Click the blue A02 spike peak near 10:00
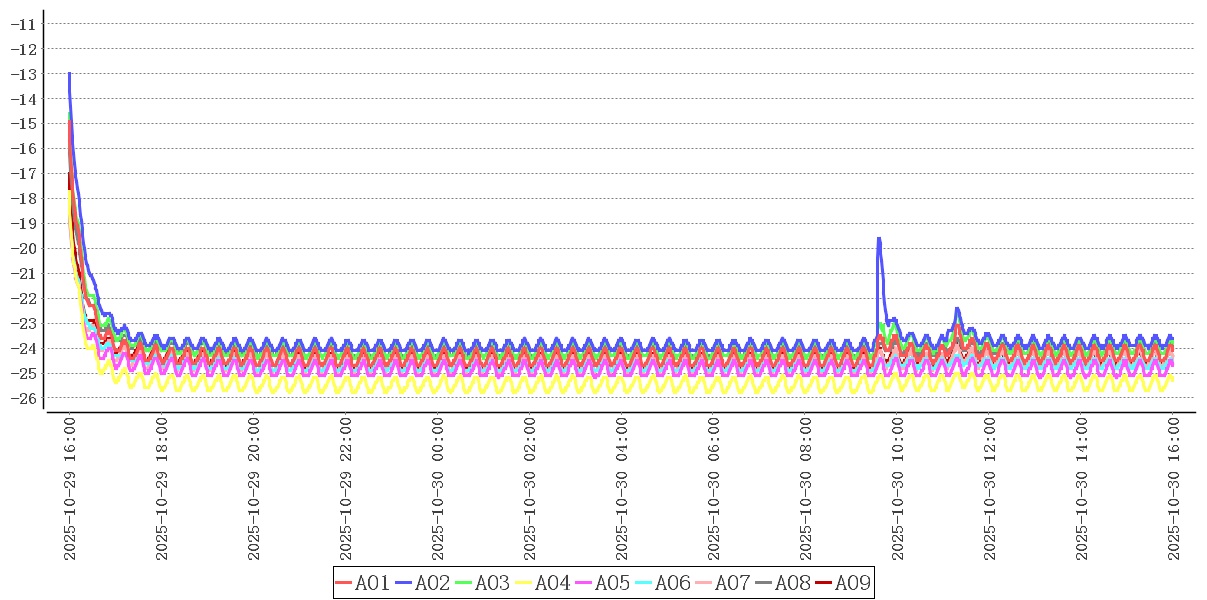Image resolution: width=1207 pixels, height=600 pixels. [878, 238]
